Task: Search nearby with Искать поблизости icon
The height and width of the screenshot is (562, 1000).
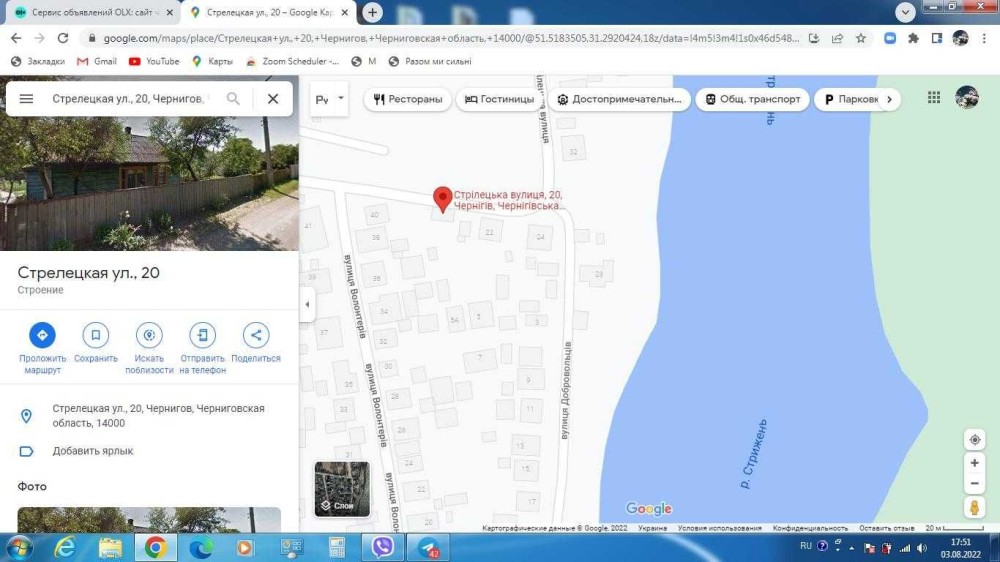Action: (x=149, y=335)
